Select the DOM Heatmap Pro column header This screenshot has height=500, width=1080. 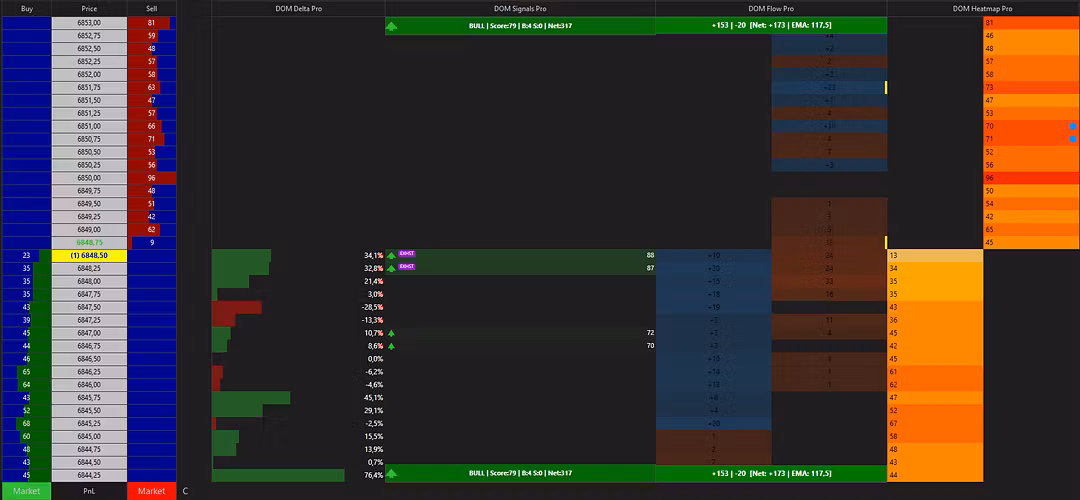(x=983, y=8)
